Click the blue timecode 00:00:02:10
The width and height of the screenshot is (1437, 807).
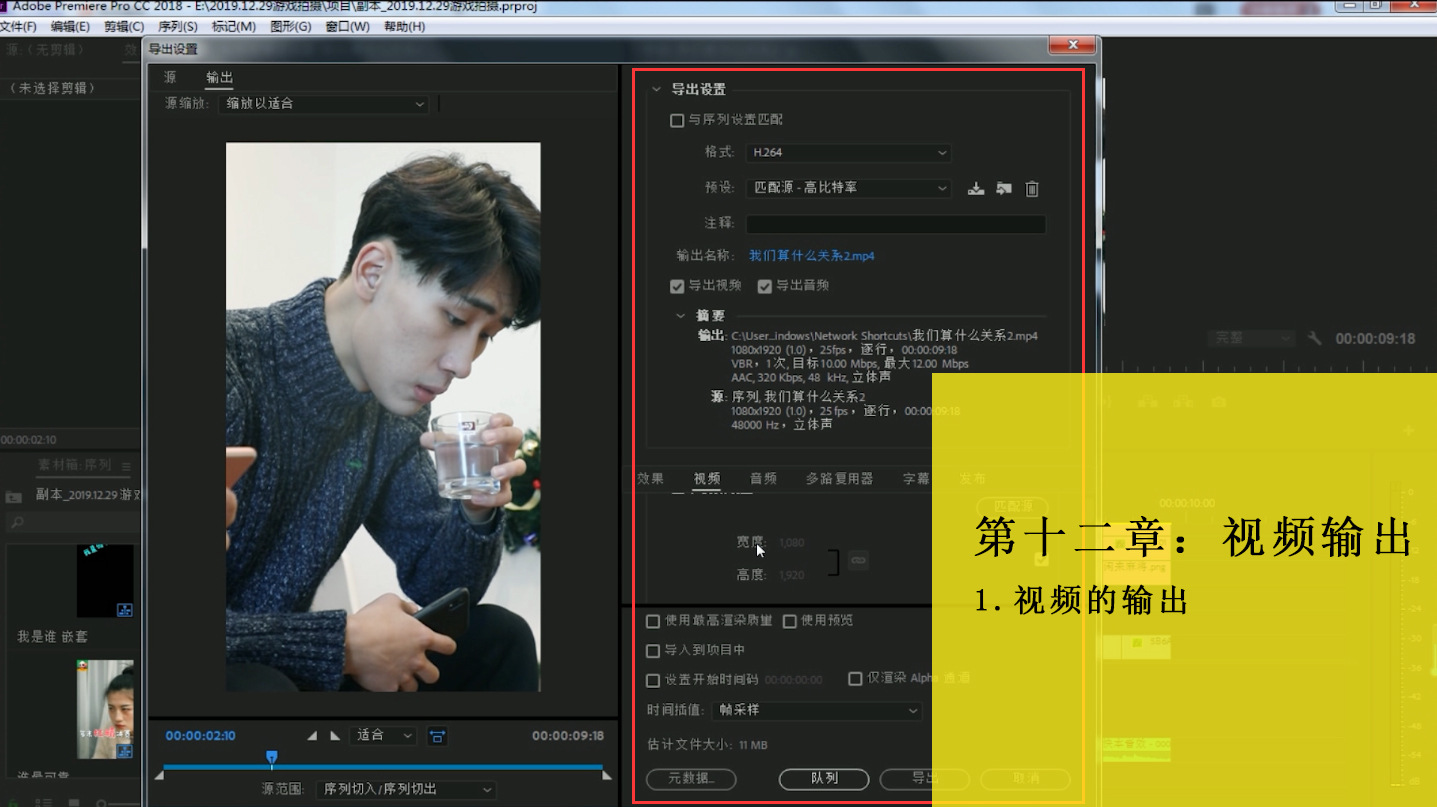tap(201, 736)
